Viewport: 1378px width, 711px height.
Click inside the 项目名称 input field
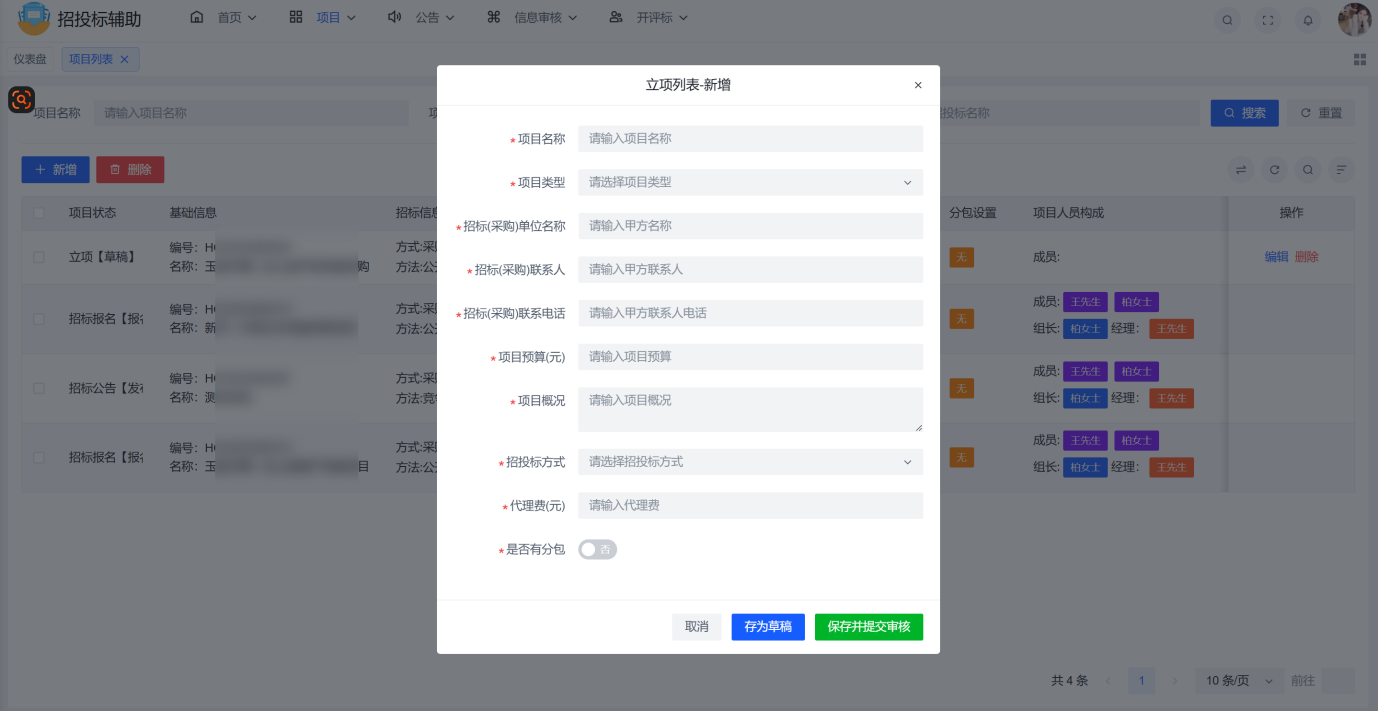point(750,138)
